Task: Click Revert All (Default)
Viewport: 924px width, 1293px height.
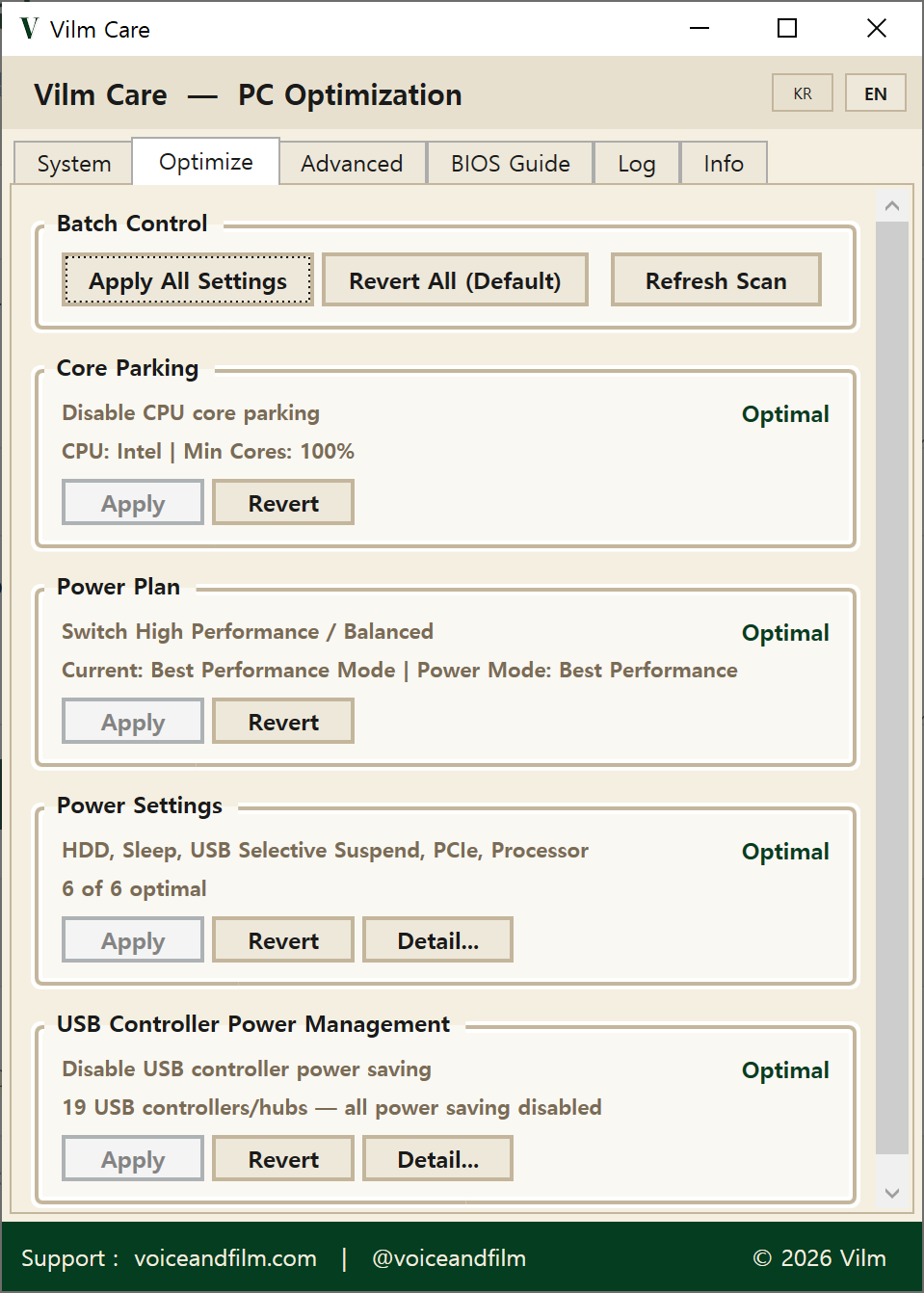Action: pyautogui.click(x=455, y=279)
